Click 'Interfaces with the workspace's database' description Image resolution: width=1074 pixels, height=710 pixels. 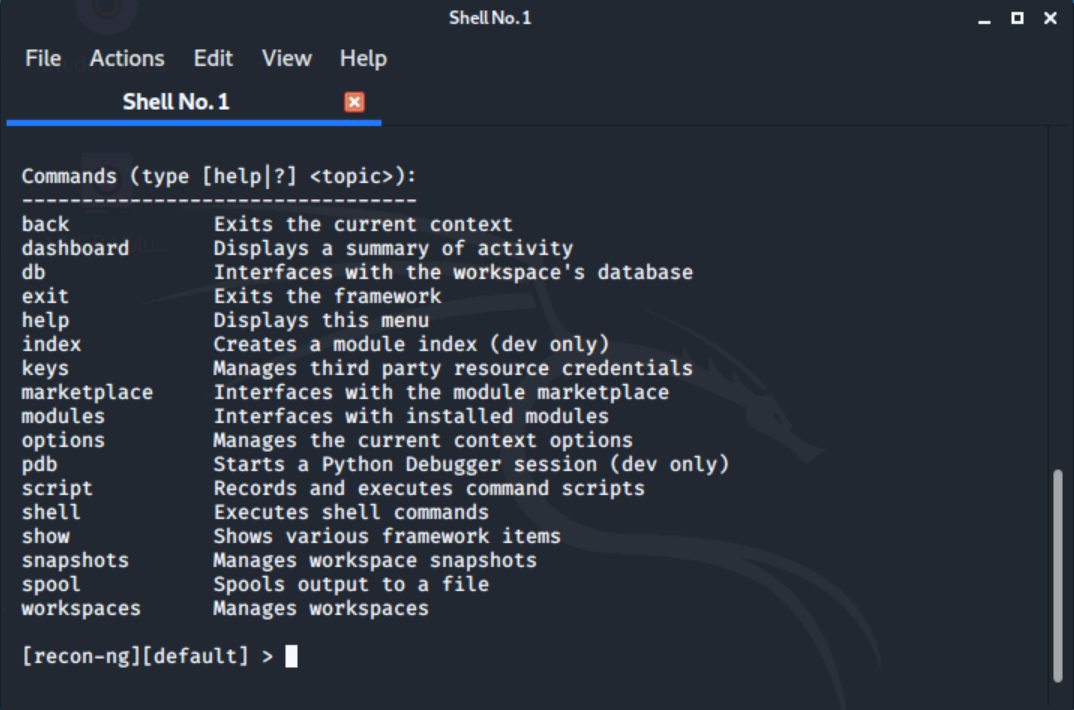coord(453,272)
